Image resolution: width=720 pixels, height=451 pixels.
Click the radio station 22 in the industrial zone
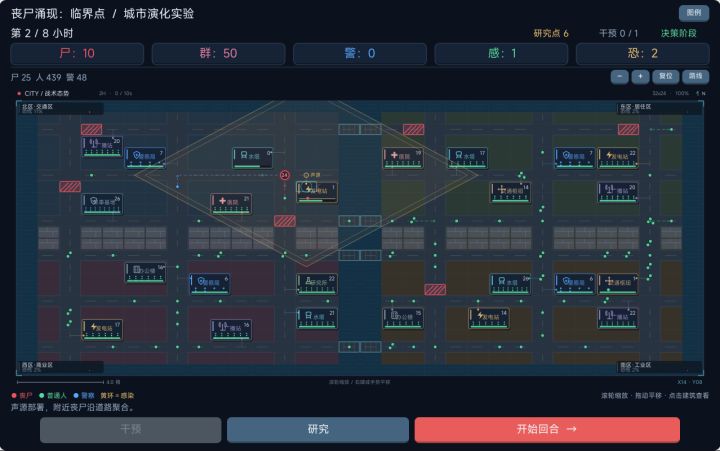618,318
